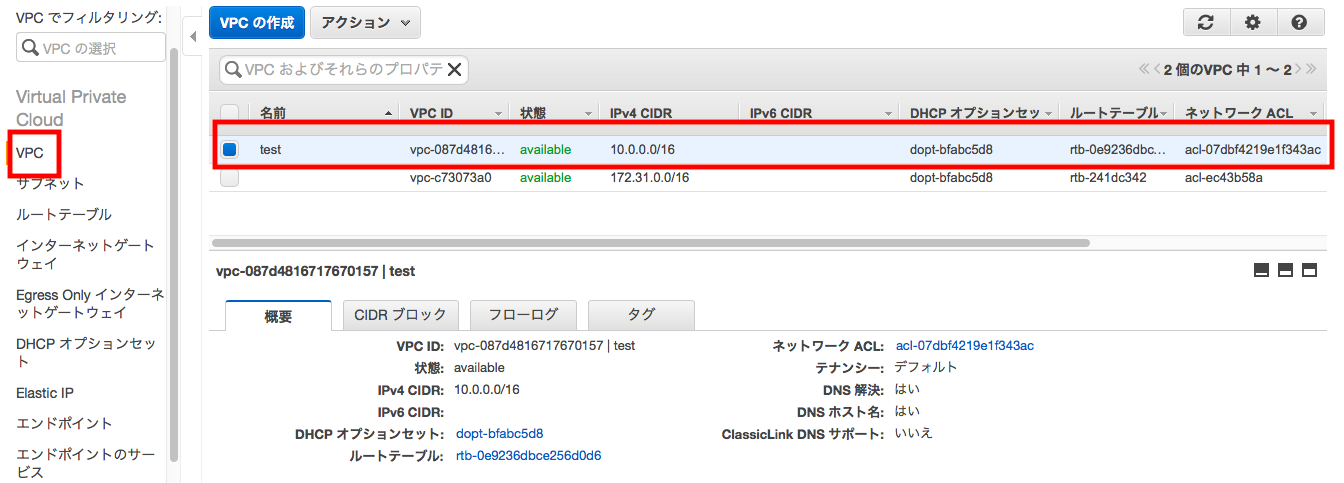Viewport: 1344px width, 483px height.
Task: Open エンドポイント in sidebar
Action: point(64,423)
